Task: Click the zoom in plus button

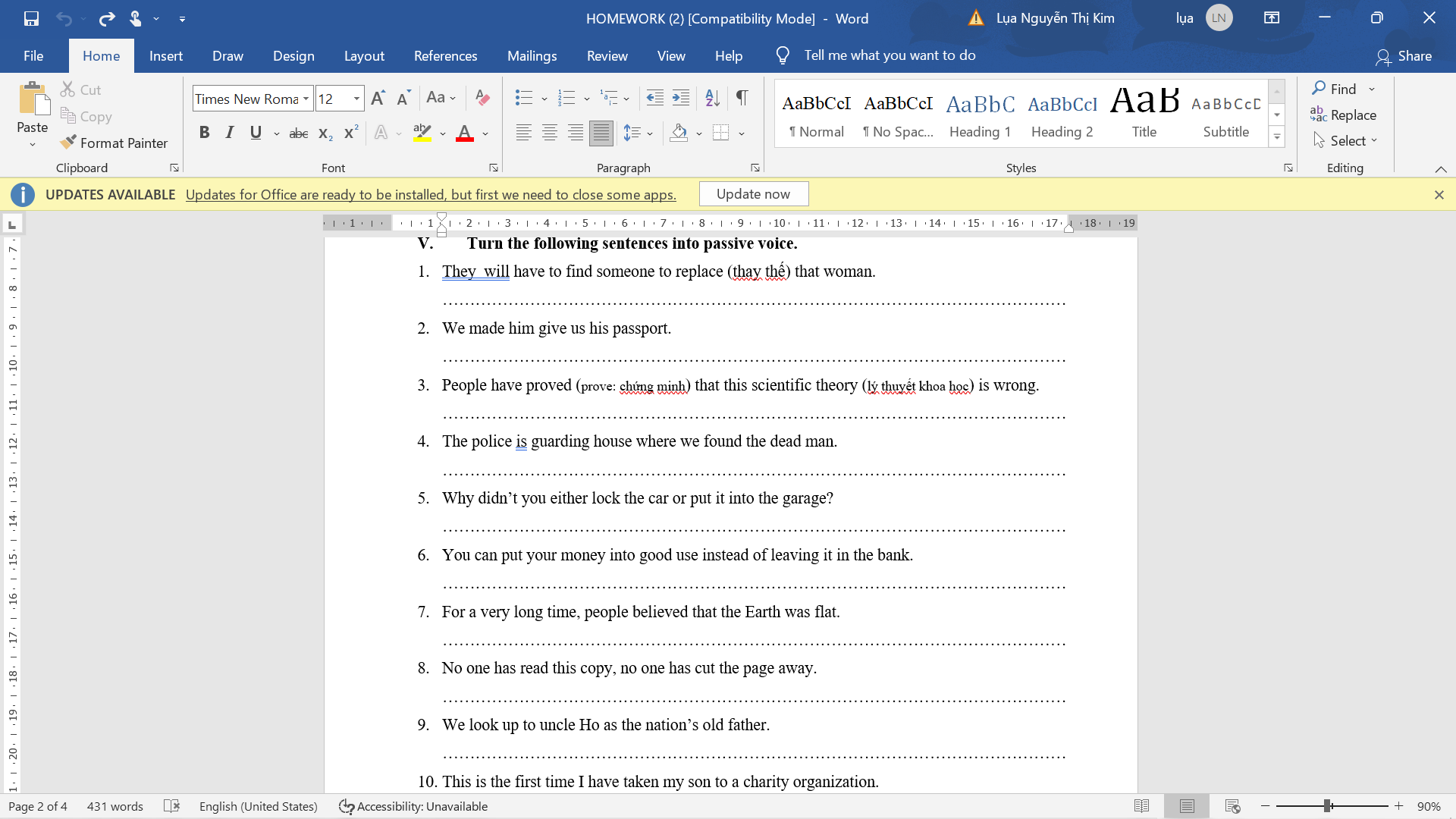Action: point(1398,806)
